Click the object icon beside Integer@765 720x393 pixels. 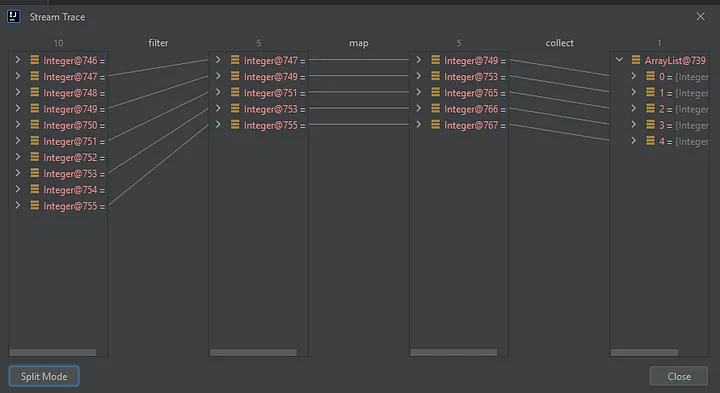435,92
